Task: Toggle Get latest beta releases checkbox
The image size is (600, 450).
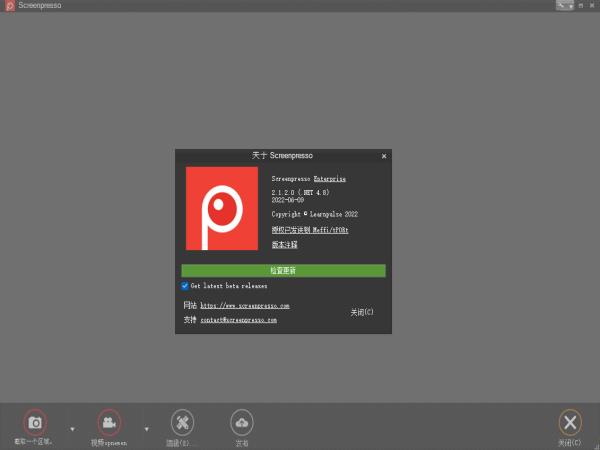Action: (185, 286)
